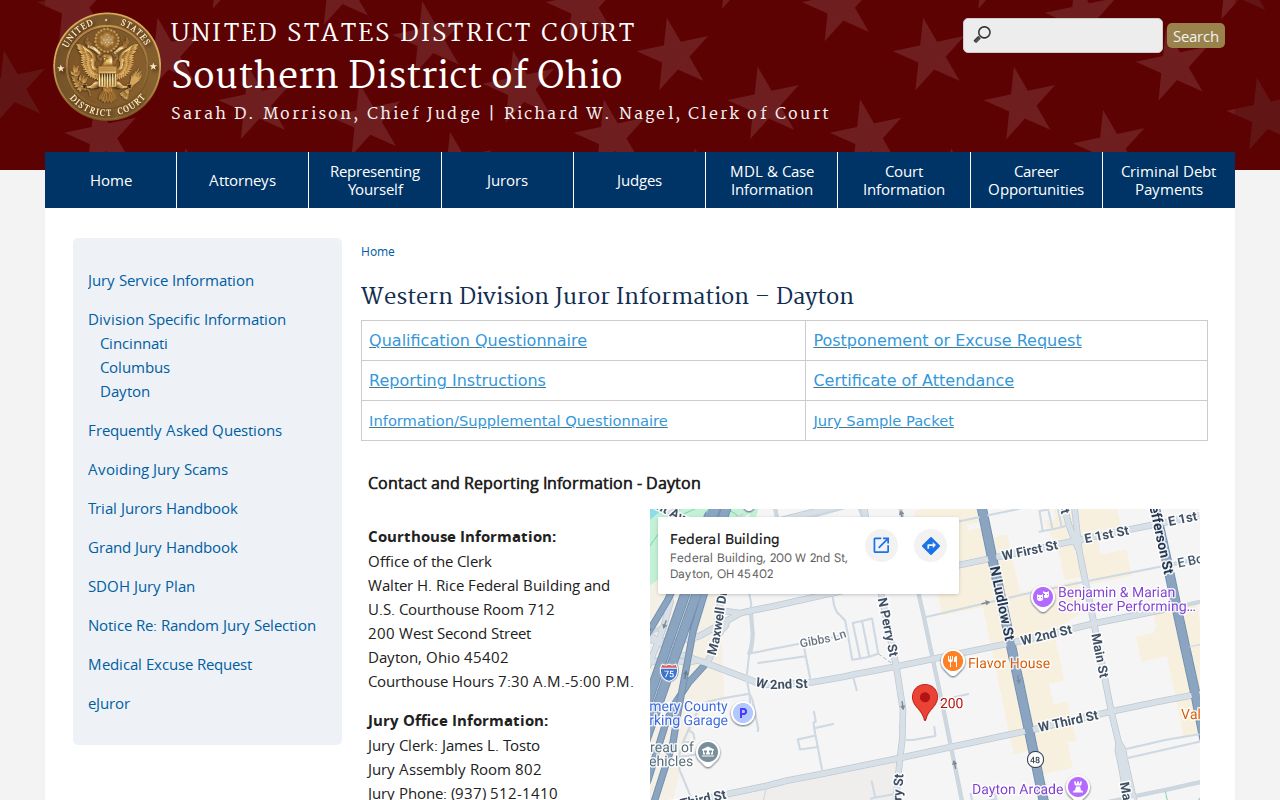Select Columbus in the sidebar

click(x=135, y=368)
